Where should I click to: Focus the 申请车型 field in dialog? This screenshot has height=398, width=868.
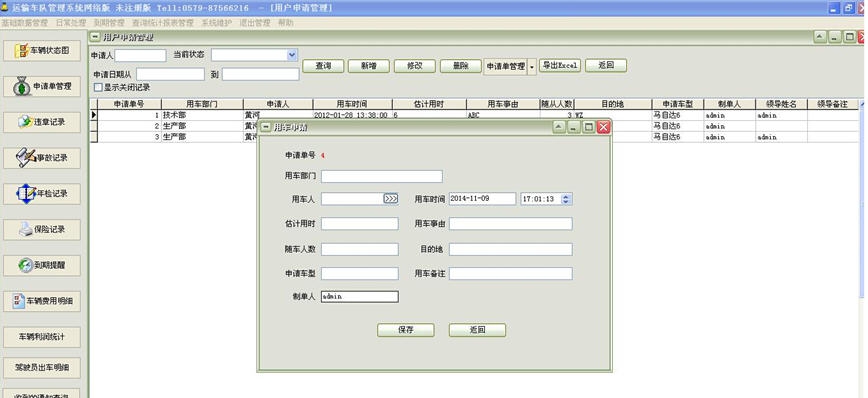[360, 273]
